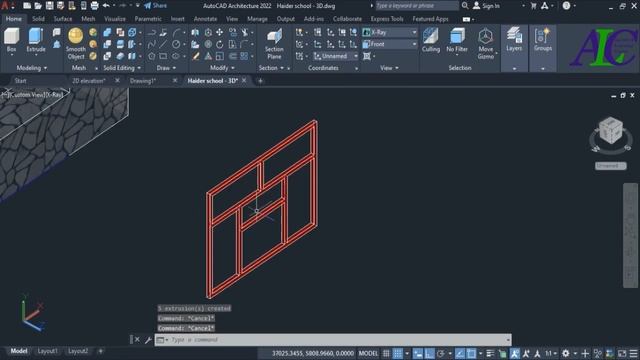Toggle lineweight display in status bar

pos(490,353)
